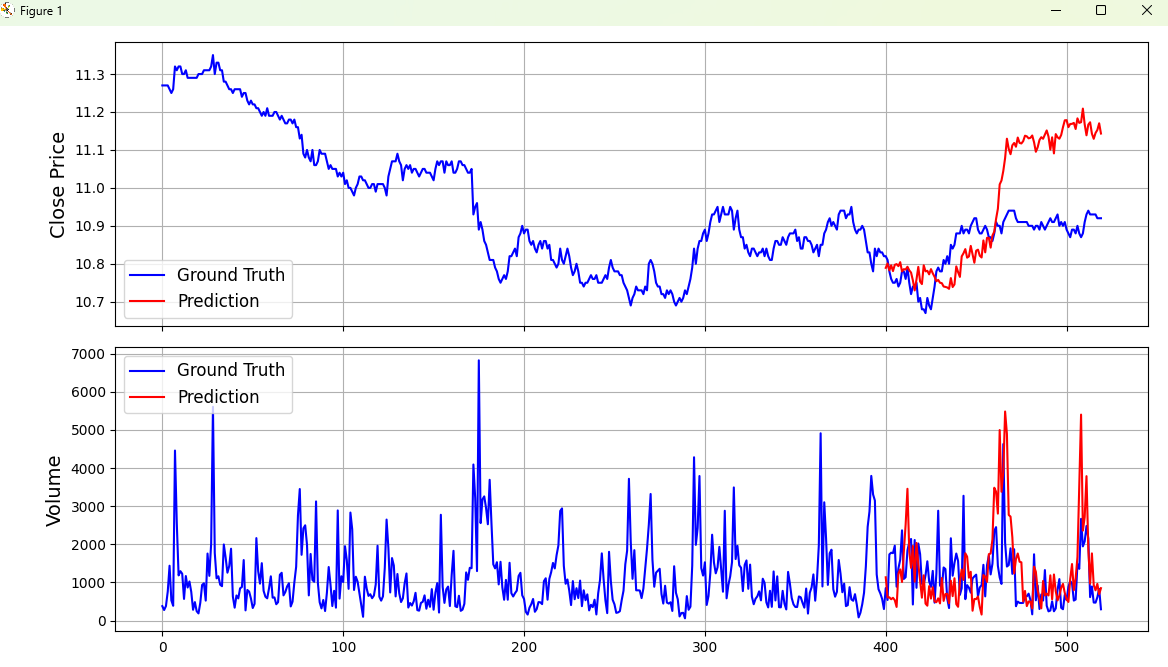Click the 400 tick label on the x-axis
The height and width of the screenshot is (667, 1168).
(886, 647)
